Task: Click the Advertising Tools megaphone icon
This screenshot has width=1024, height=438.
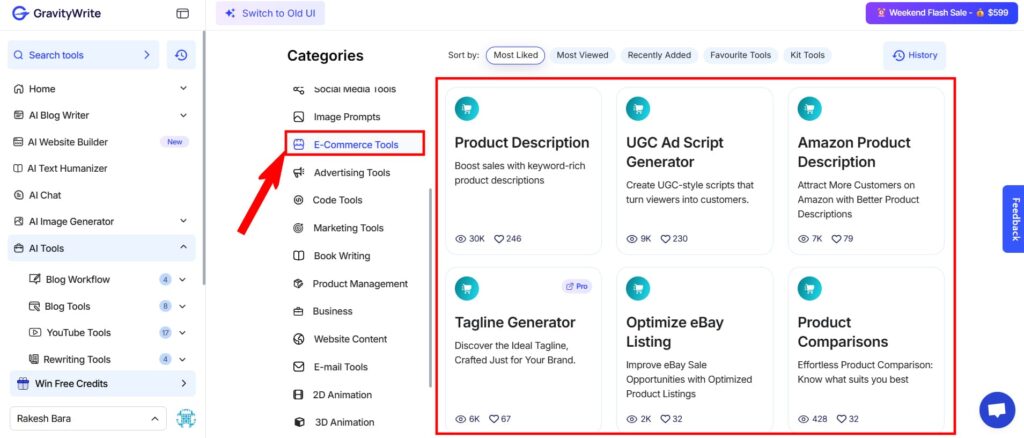Action: point(298,172)
